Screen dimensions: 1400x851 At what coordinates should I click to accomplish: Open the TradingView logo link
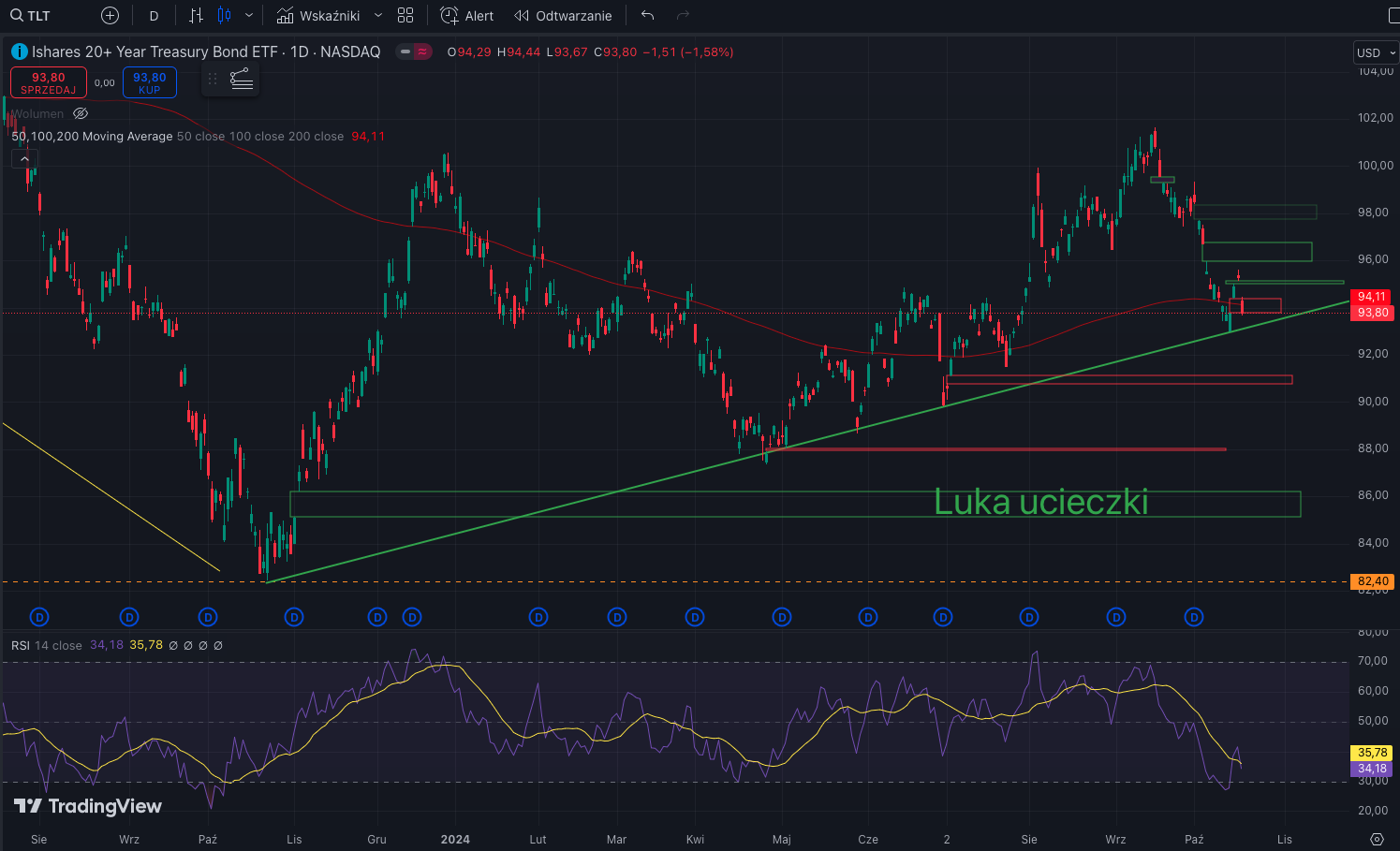88,806
